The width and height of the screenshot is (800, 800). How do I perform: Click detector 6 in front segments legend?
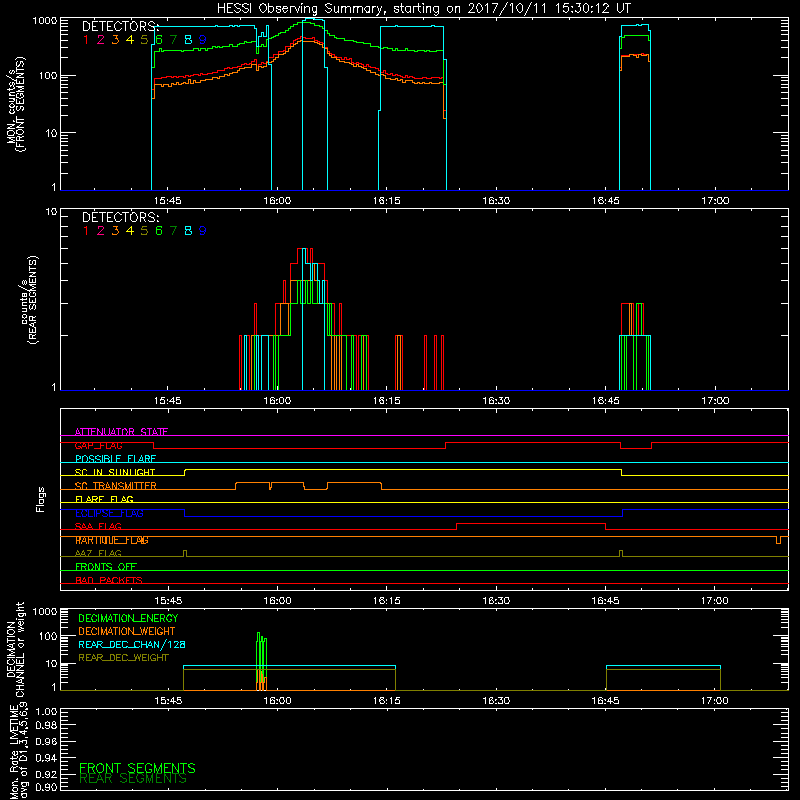point(159,40)
